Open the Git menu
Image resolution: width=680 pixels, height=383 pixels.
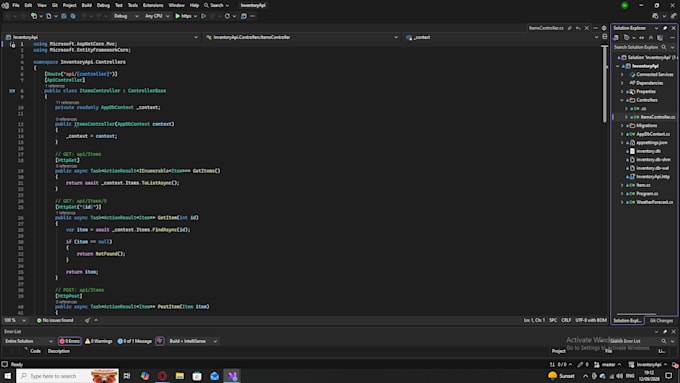pyautogui.click(x=55, y=5)
